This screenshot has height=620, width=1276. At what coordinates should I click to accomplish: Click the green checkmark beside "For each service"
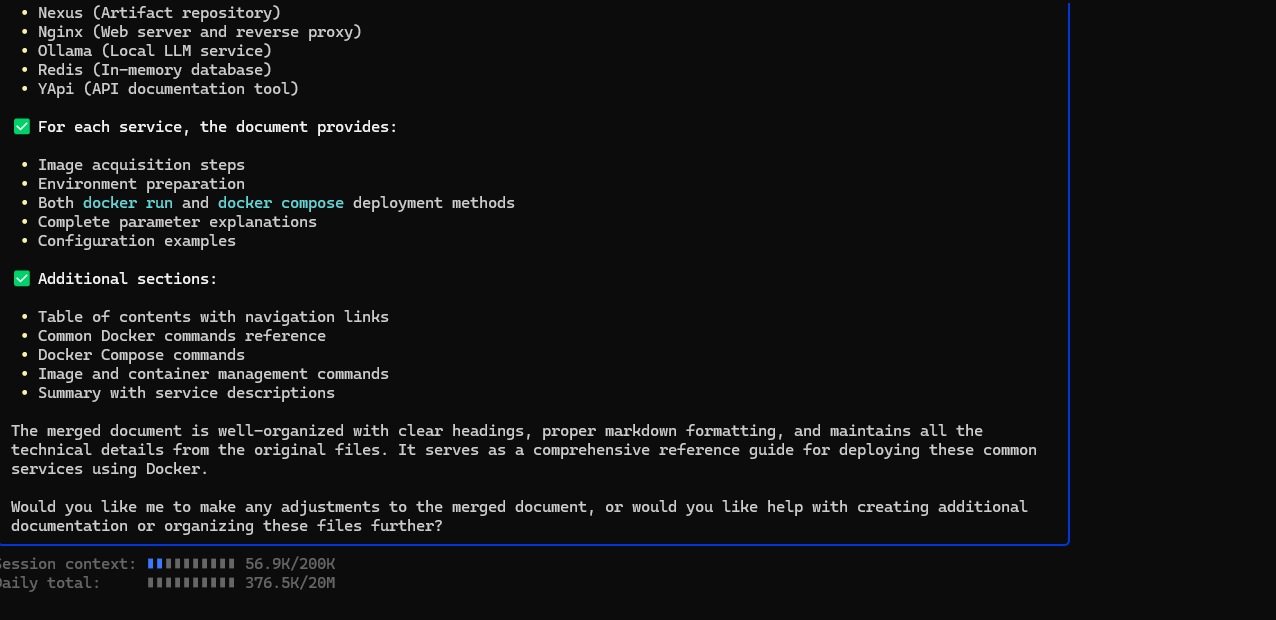(x=22, y=127)
